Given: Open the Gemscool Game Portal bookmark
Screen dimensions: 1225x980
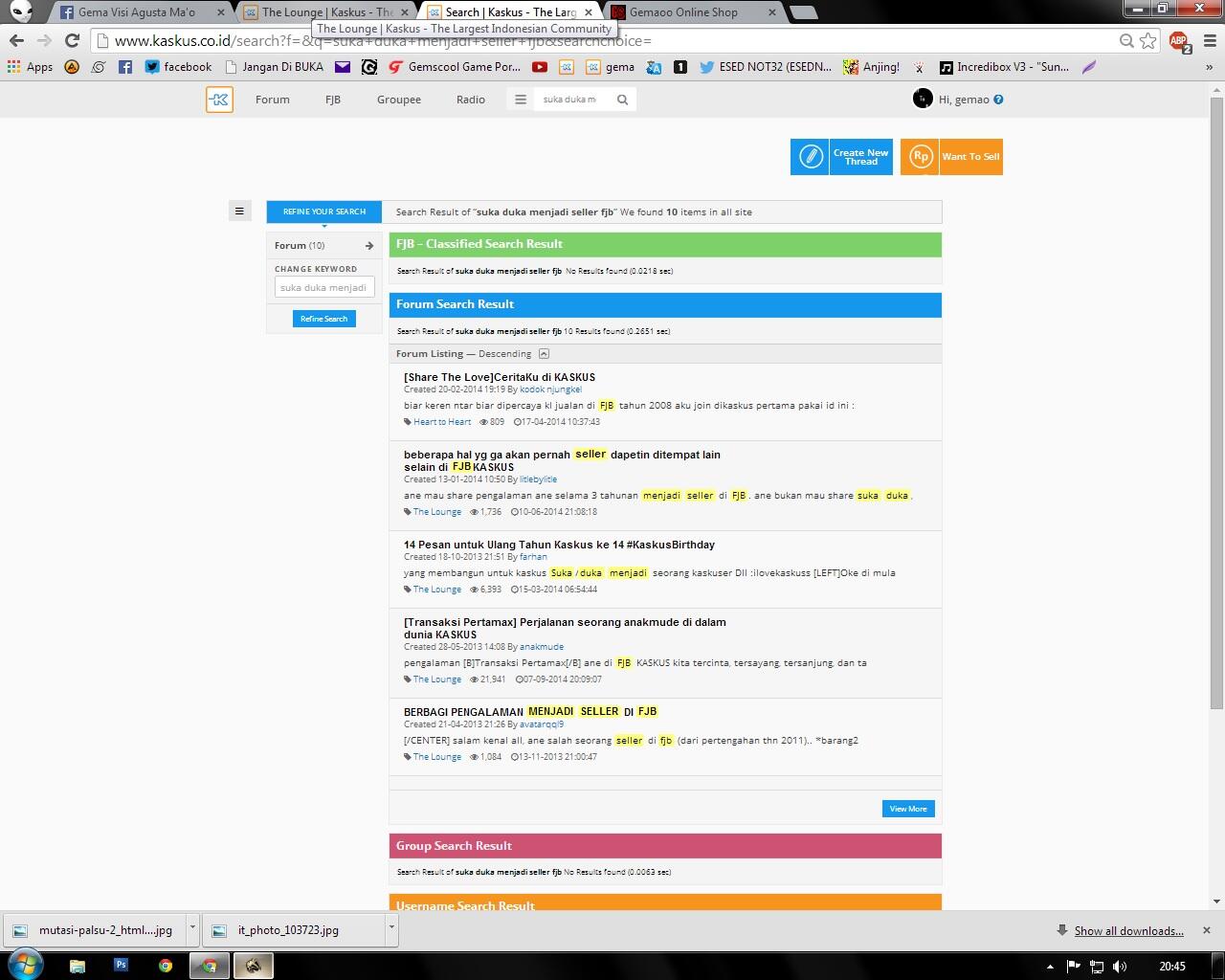Looking at the screenshot, I should 455,67.
